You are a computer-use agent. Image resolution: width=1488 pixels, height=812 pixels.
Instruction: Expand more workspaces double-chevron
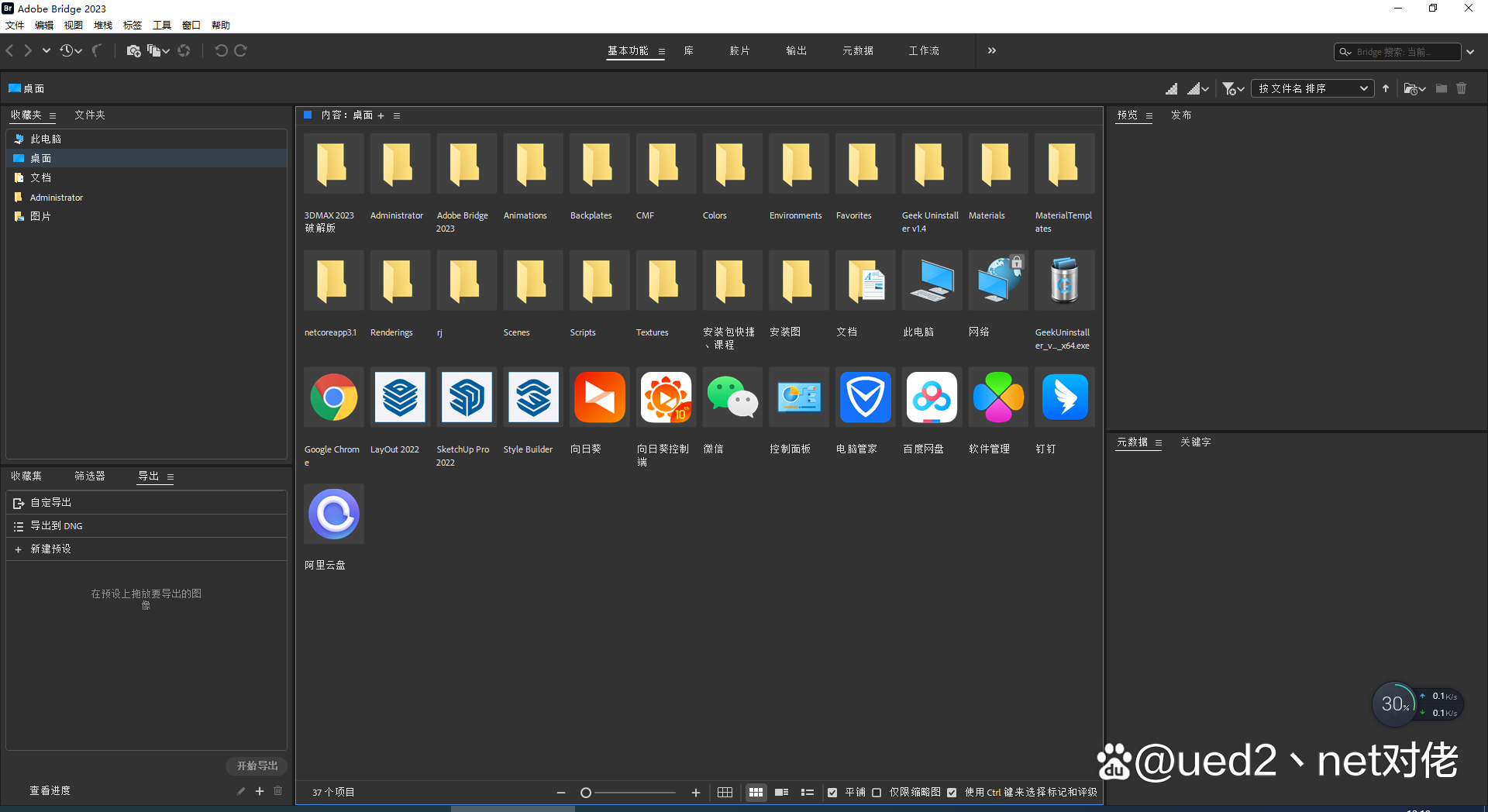point(991,50)
